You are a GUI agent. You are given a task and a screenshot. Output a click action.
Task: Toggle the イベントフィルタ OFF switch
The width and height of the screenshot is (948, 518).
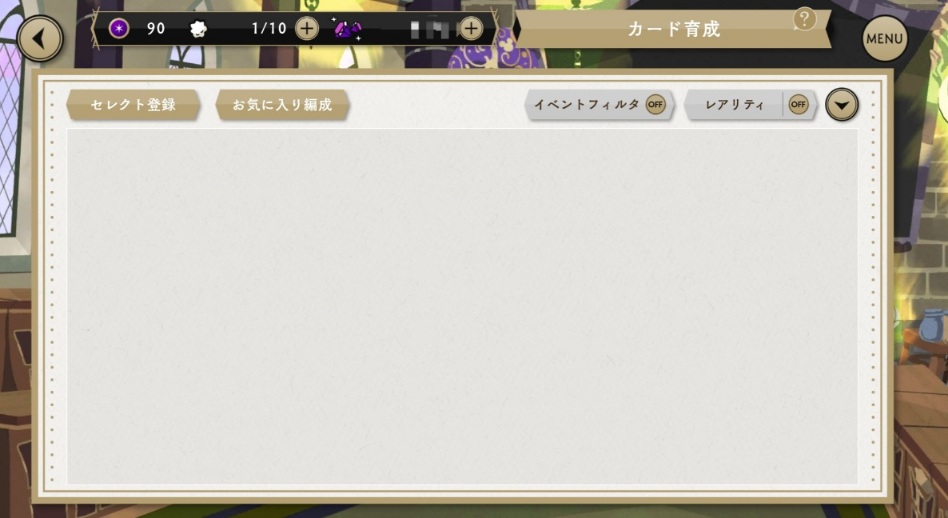(x=655, y=105)
